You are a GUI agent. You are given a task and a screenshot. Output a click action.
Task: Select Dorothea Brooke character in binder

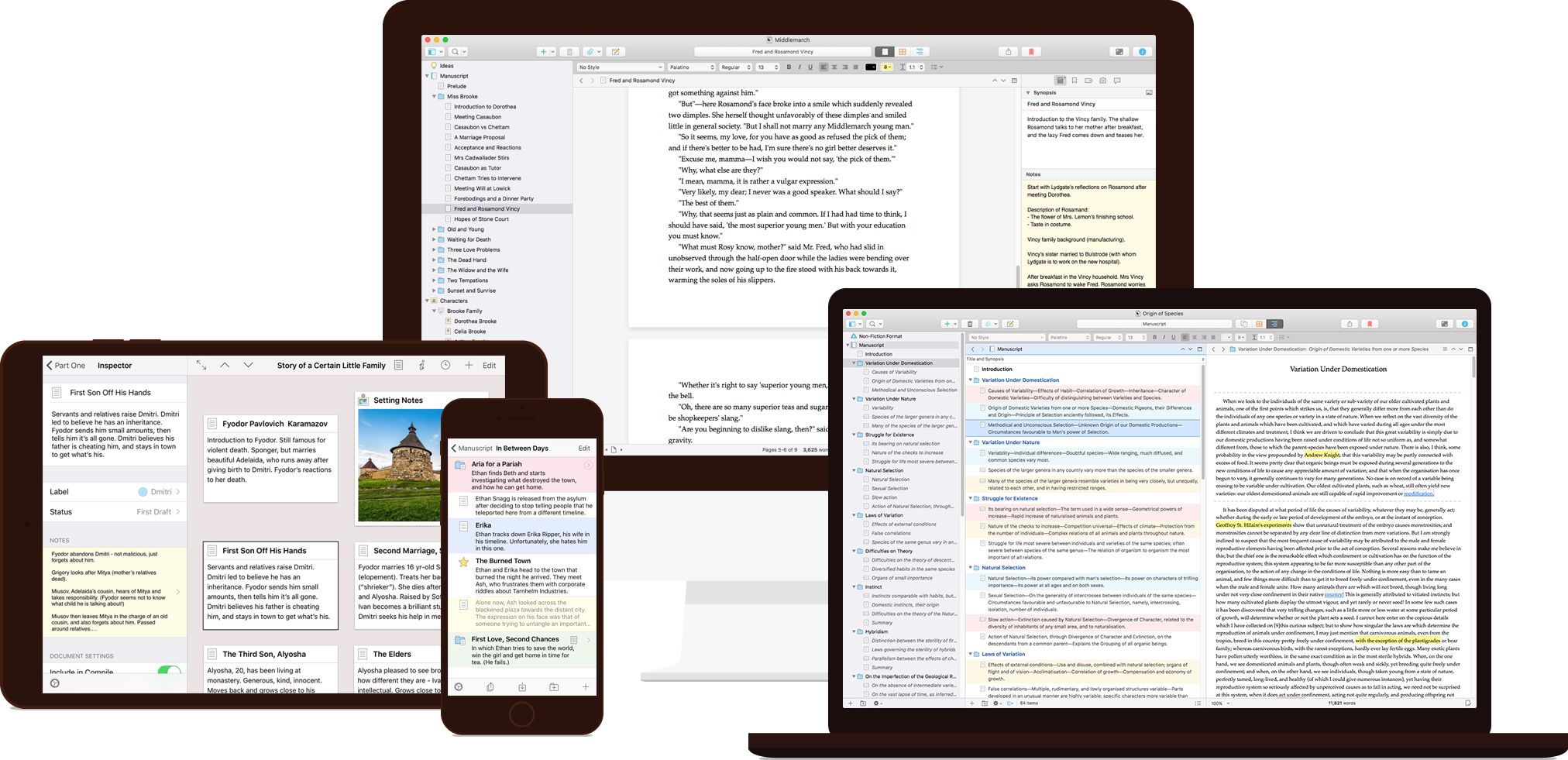coord(475,322)
